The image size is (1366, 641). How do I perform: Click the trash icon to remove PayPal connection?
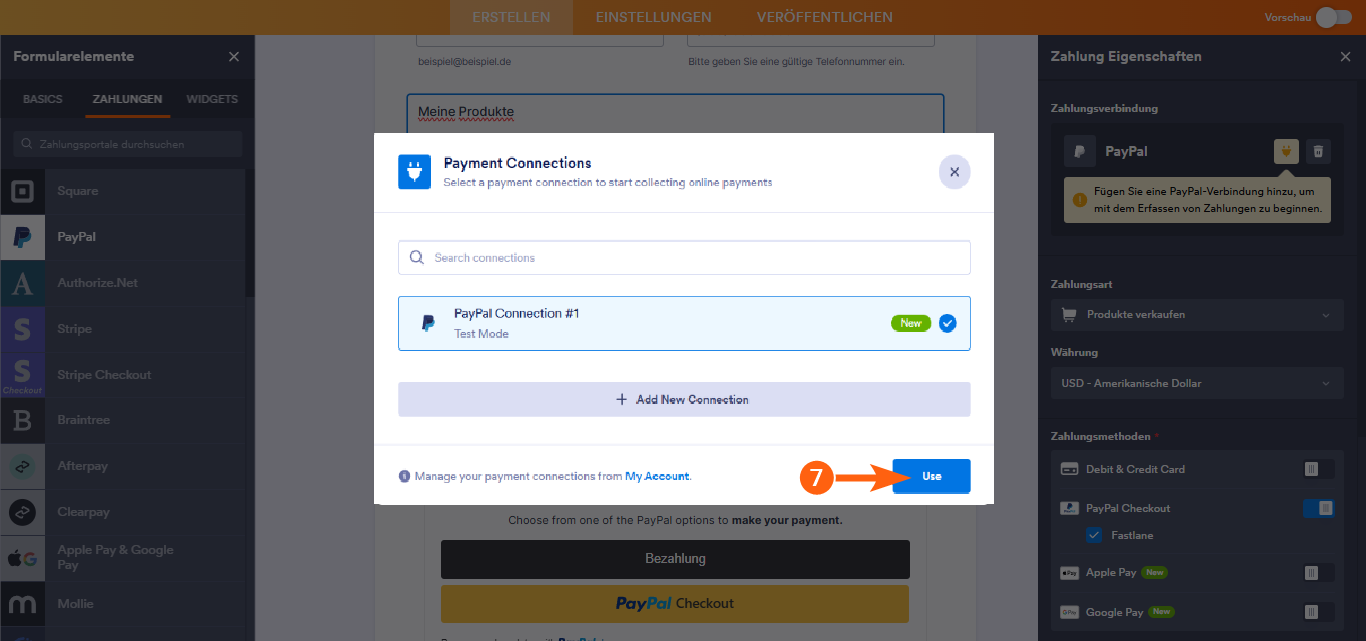click(1318, 151)
